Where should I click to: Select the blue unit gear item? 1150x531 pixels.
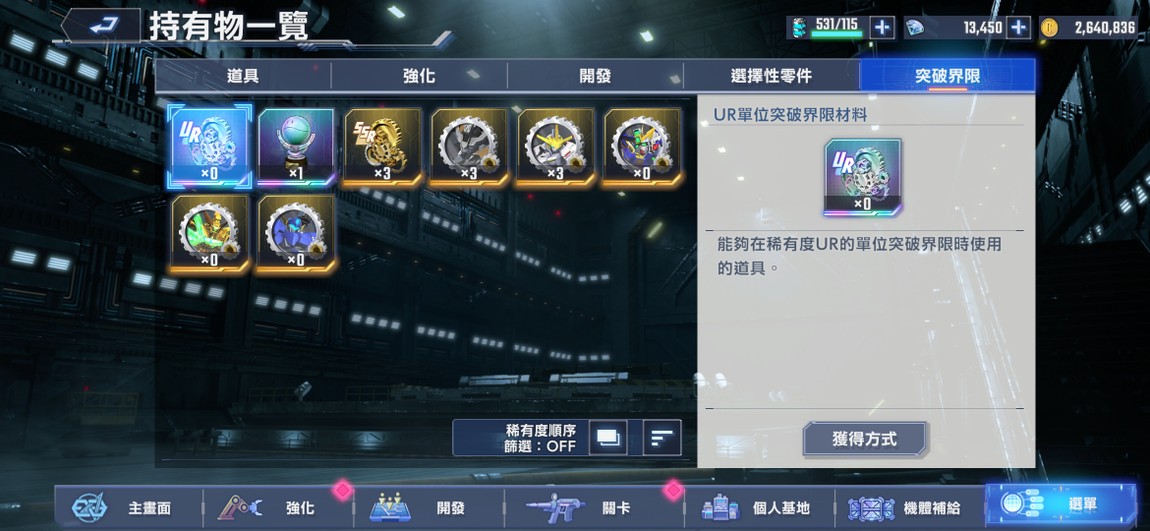point(296,234)
